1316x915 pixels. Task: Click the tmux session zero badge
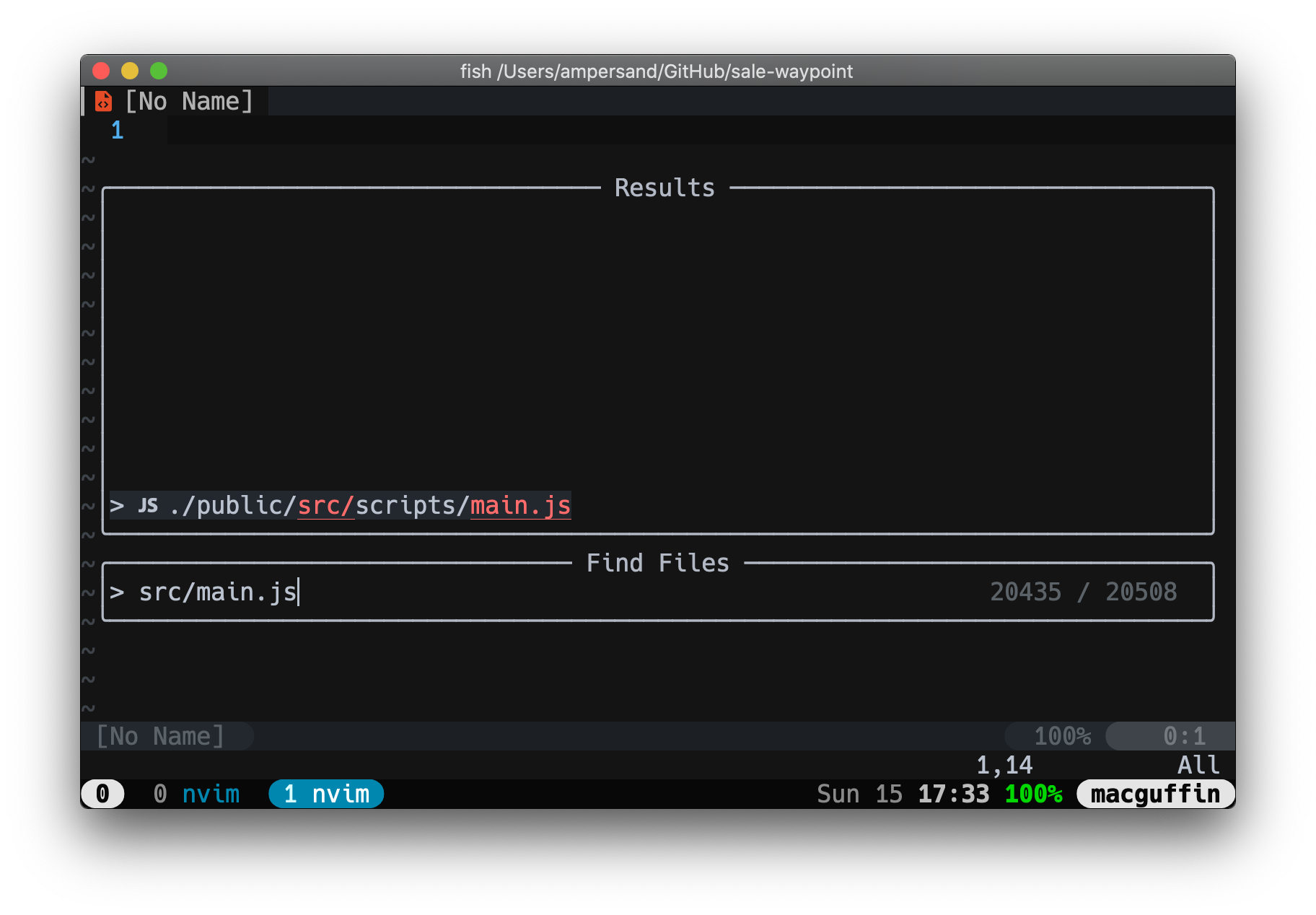click(x=102, y=793)
